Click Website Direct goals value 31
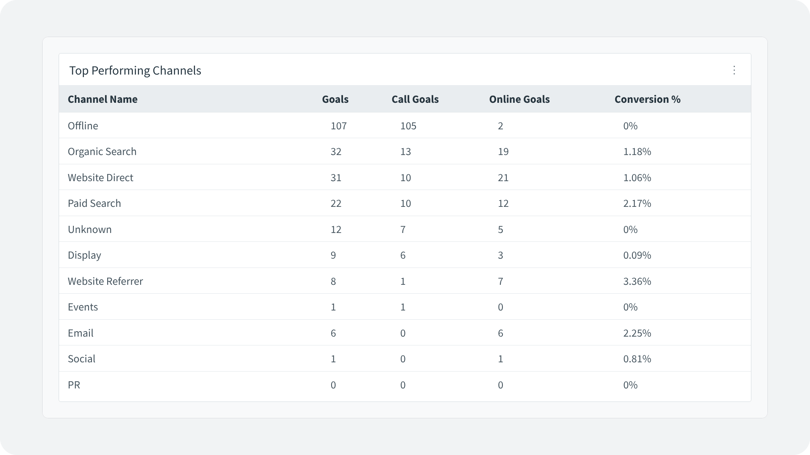This screenshot has height=455, width=810. pyautogui.click(x=336, y=178)
